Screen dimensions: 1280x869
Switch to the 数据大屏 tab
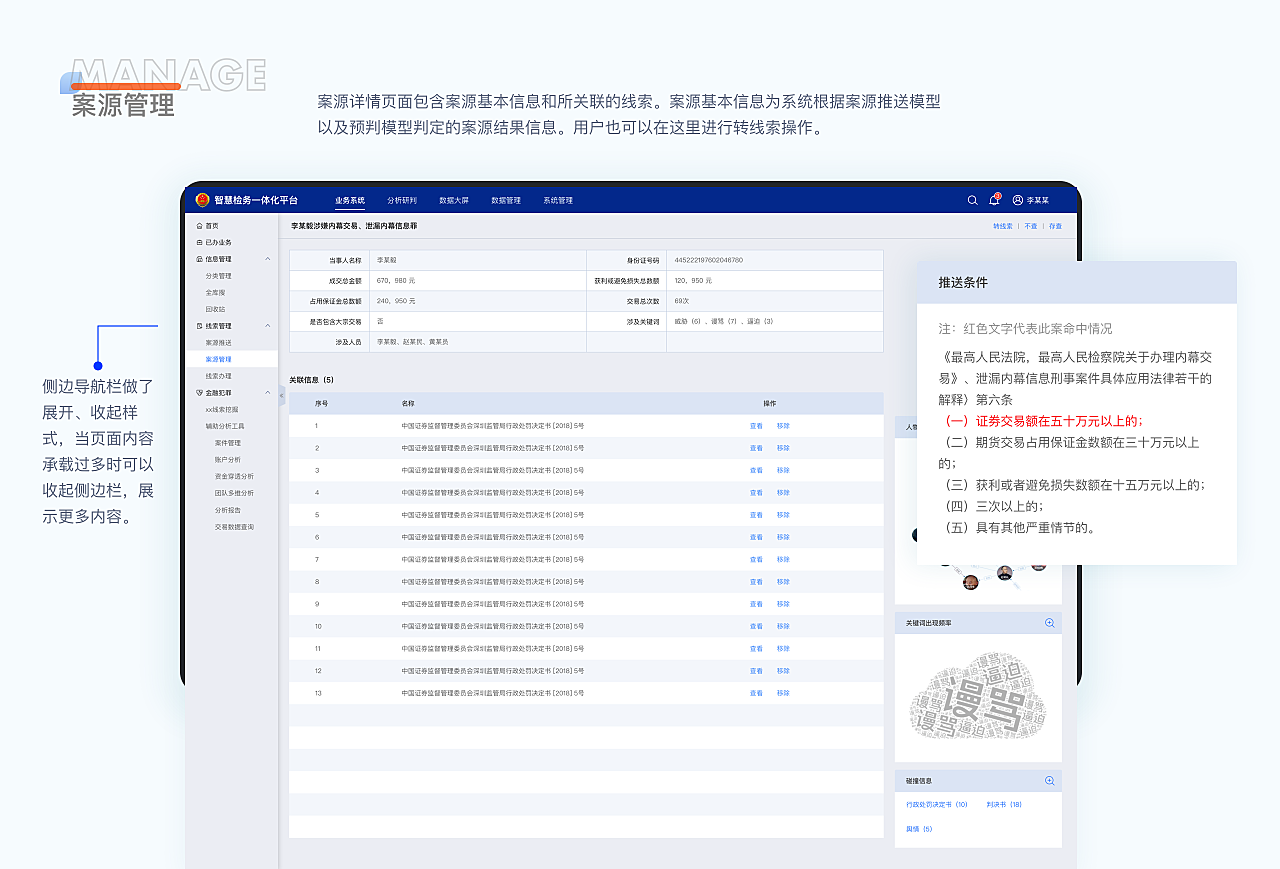[x=454, y=200]
